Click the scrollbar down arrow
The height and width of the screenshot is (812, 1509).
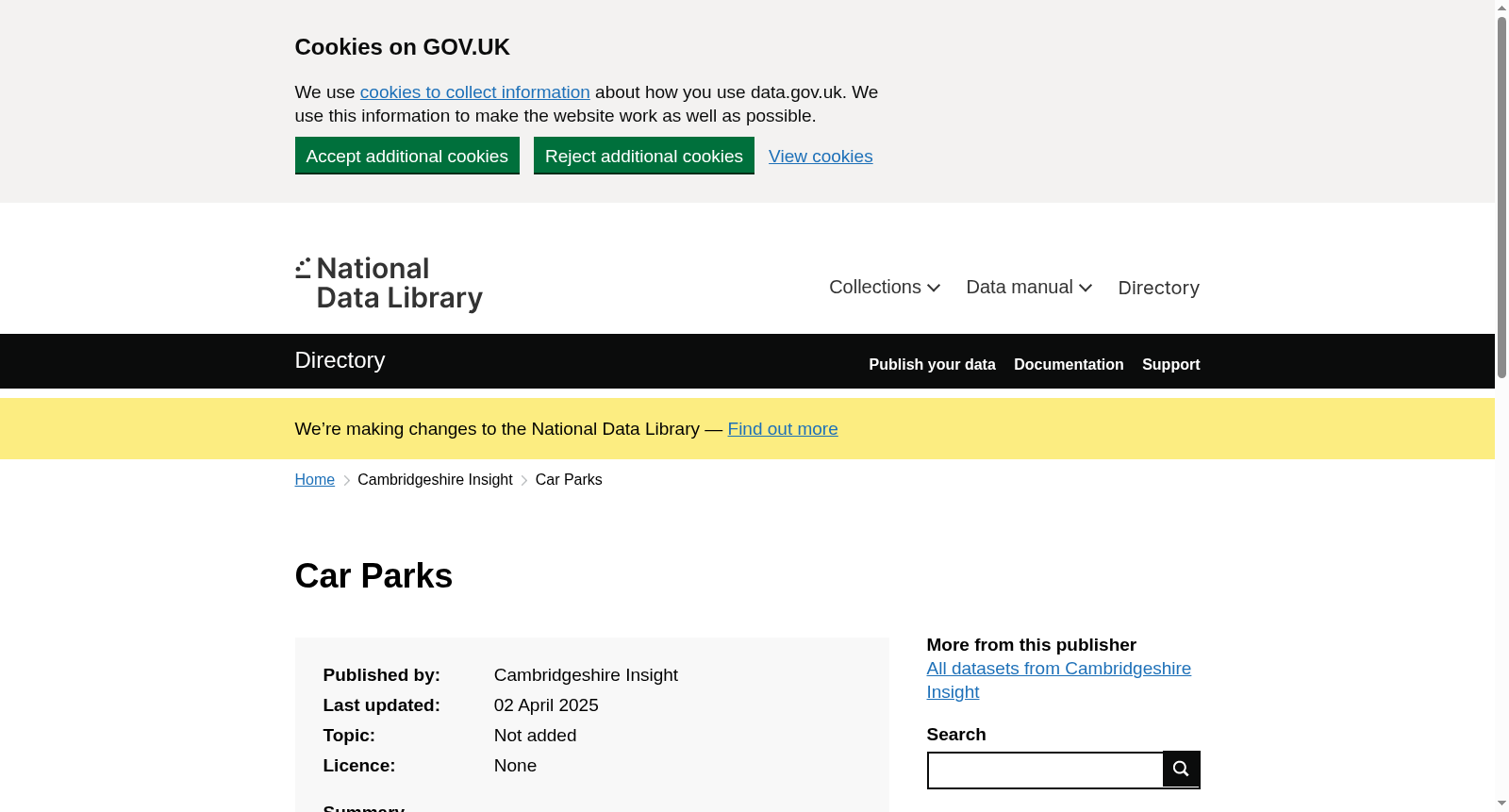tap(1501, 804)
